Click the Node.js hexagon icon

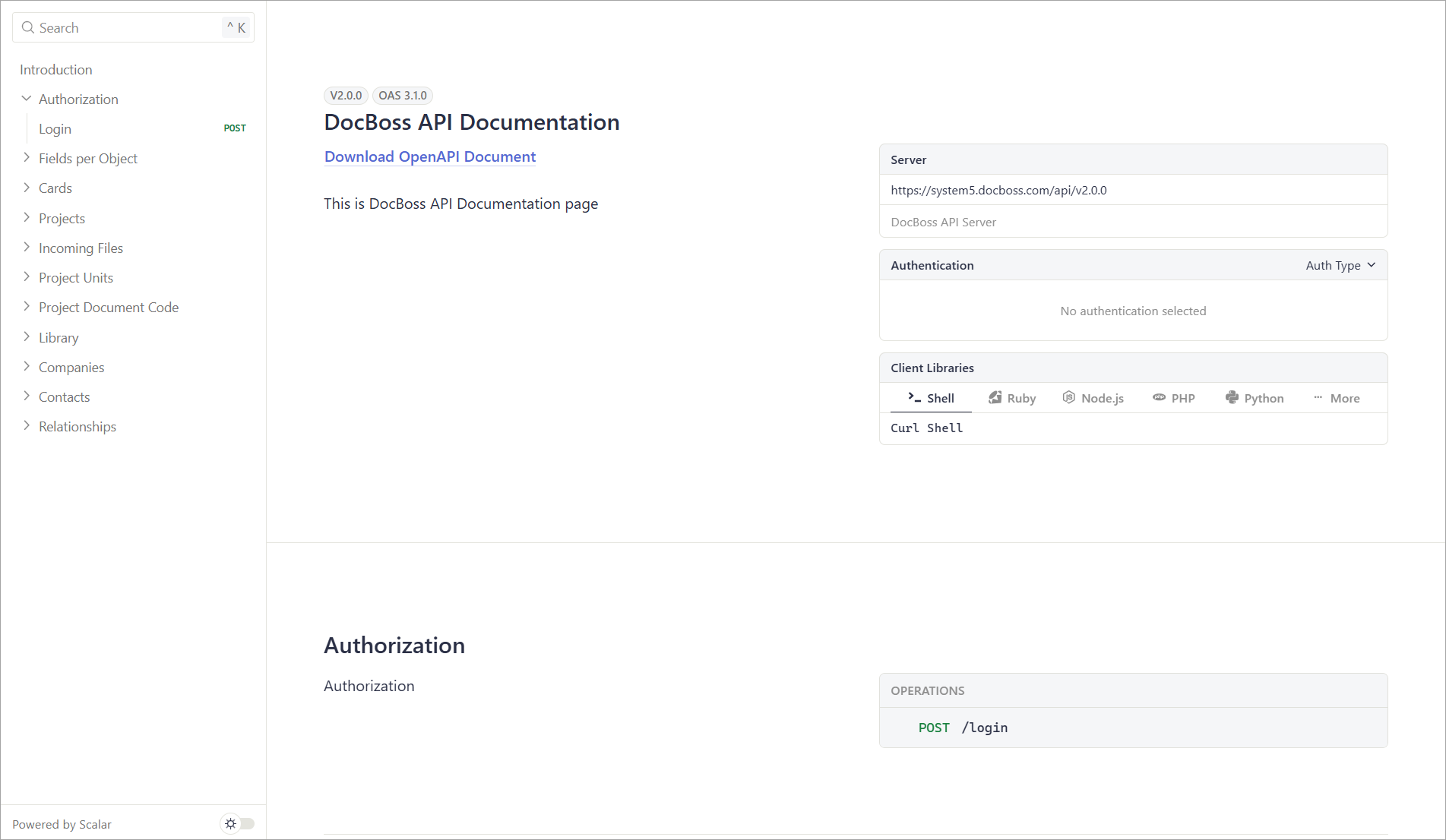(1068, 397)
